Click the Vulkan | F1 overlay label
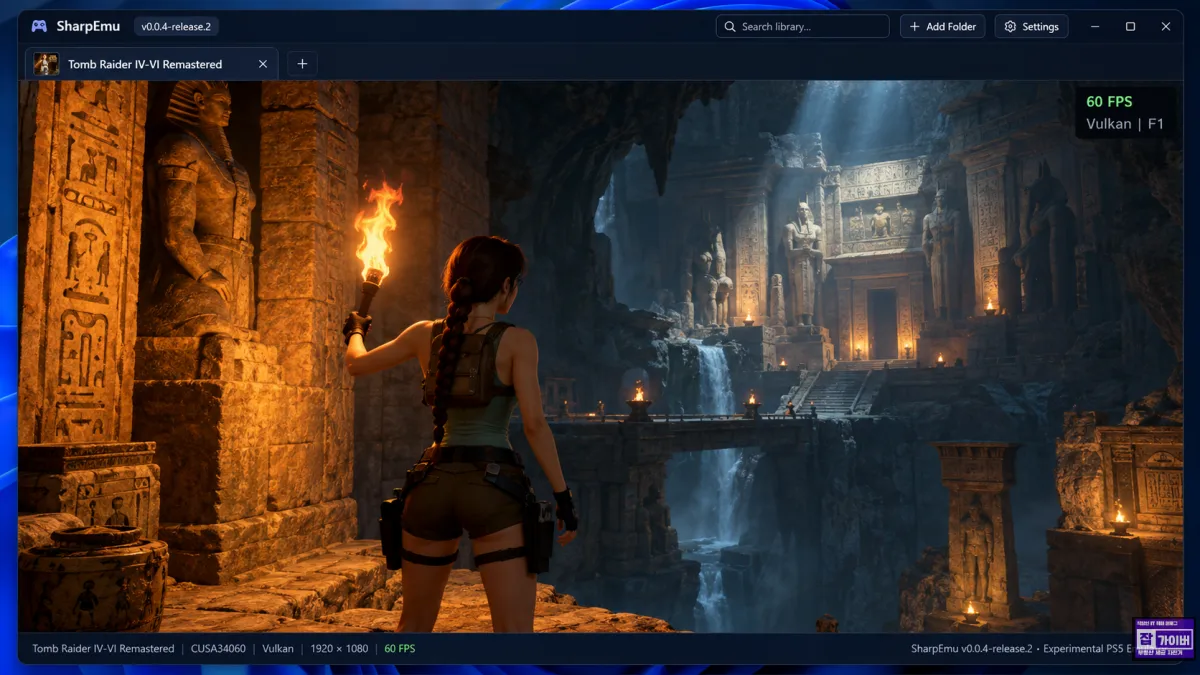The image size is (1200, 675). (x=1125, y=124)
